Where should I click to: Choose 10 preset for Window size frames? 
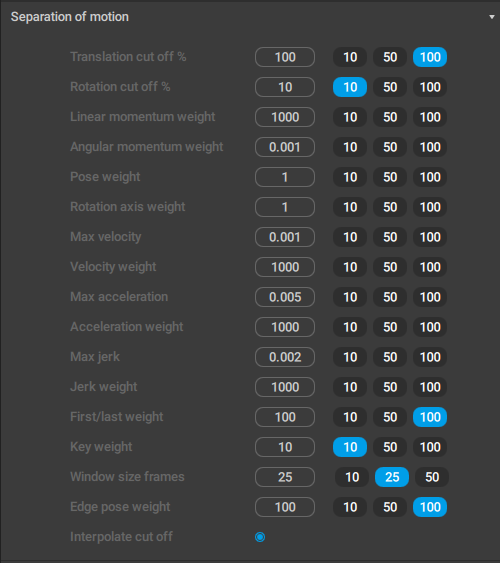pyautogui.click(x=352, y=477)
